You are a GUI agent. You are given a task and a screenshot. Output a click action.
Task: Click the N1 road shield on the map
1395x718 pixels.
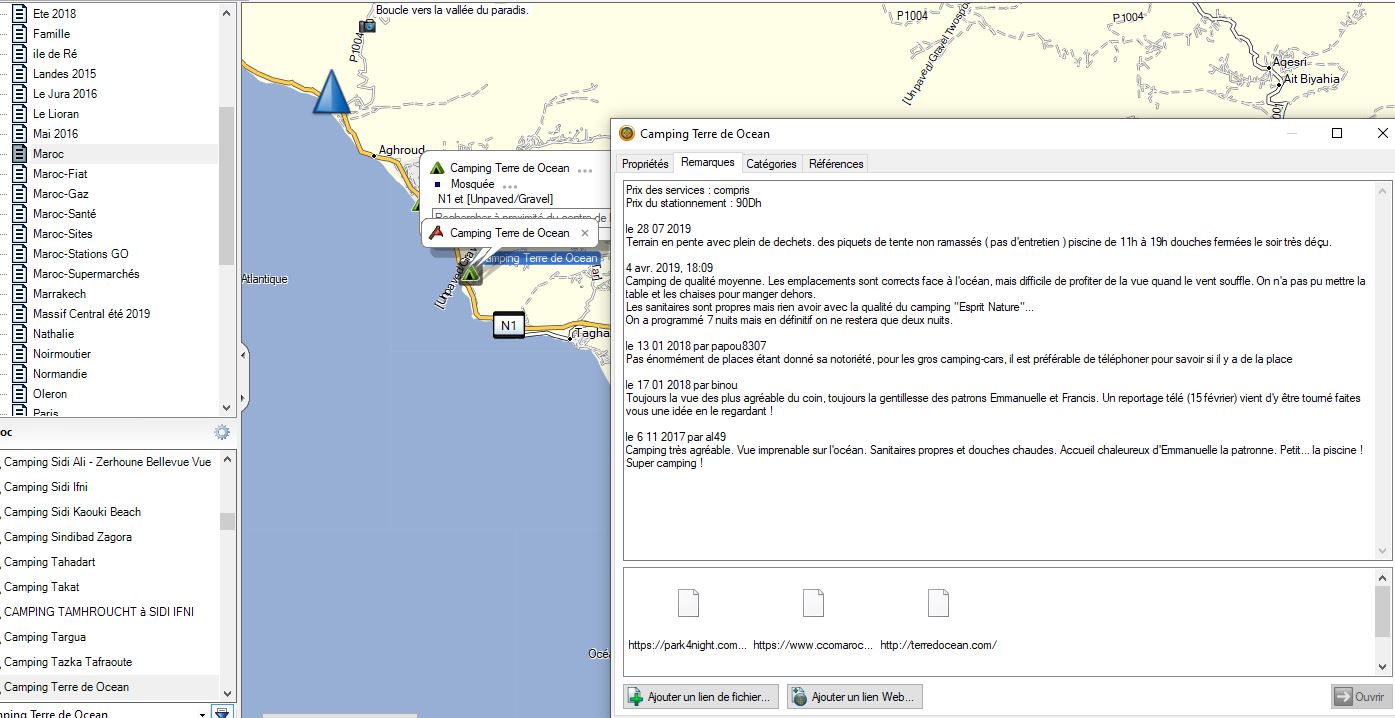pyautogui.click(x=509, y=326)
